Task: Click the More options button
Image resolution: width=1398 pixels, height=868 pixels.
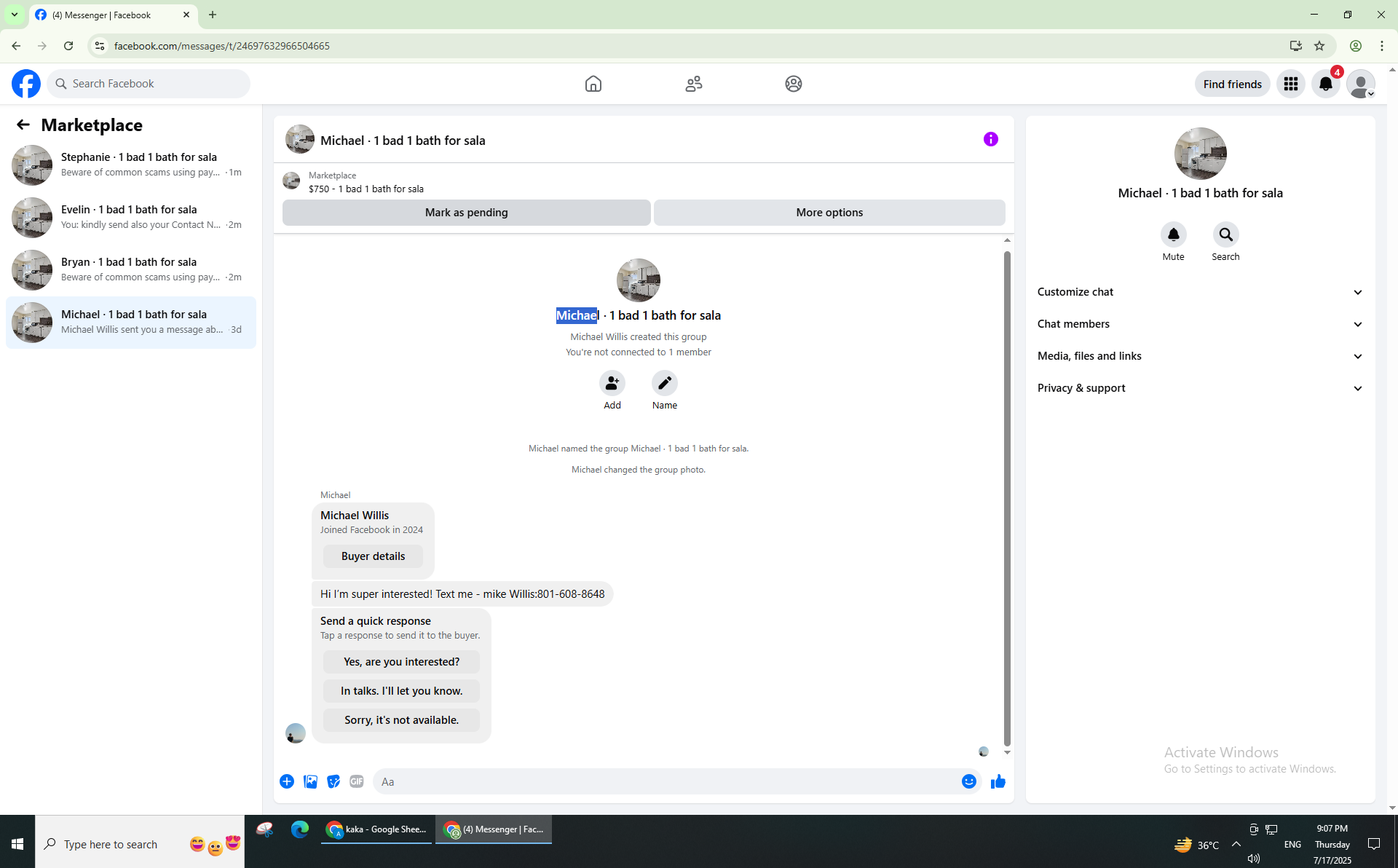Action: coord(829,213)
